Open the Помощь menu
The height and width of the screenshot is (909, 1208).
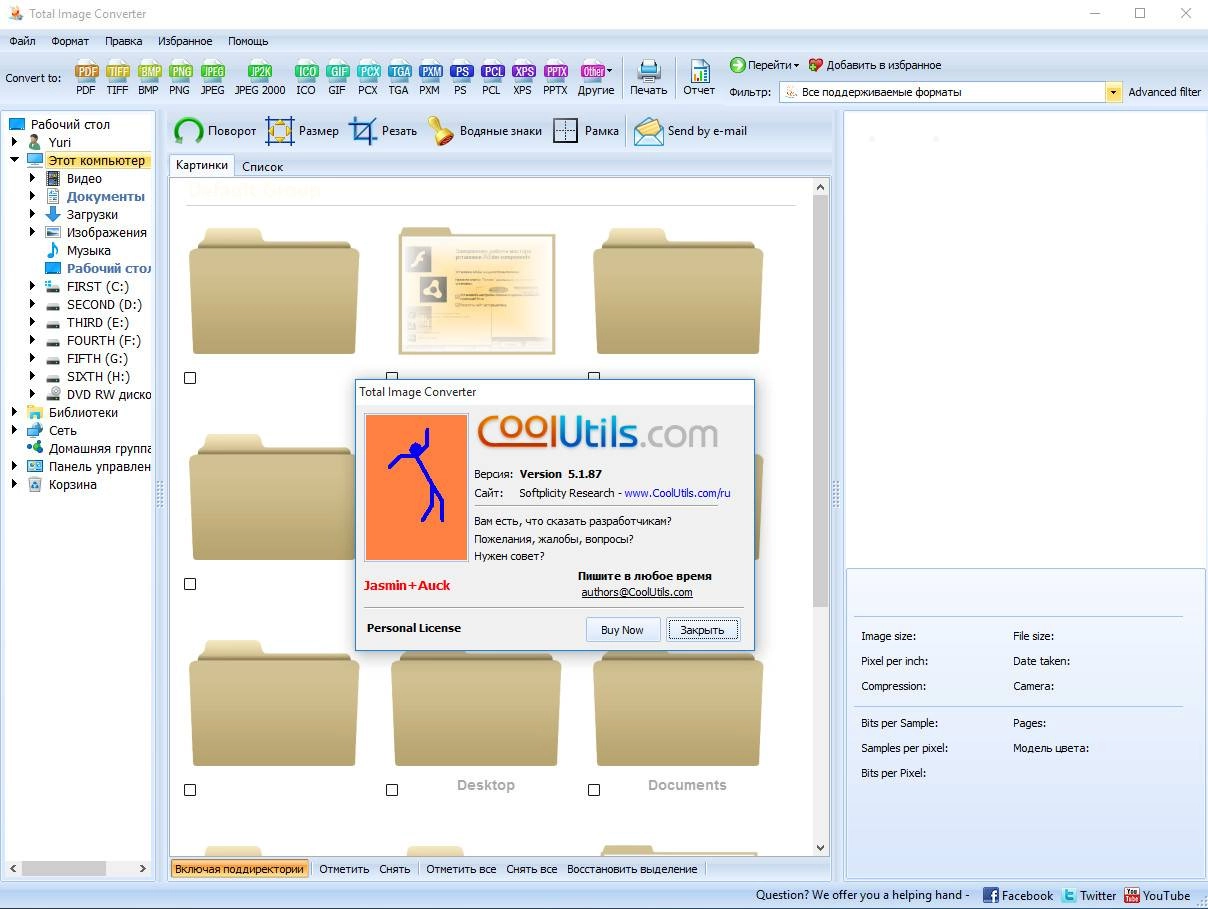248,41
